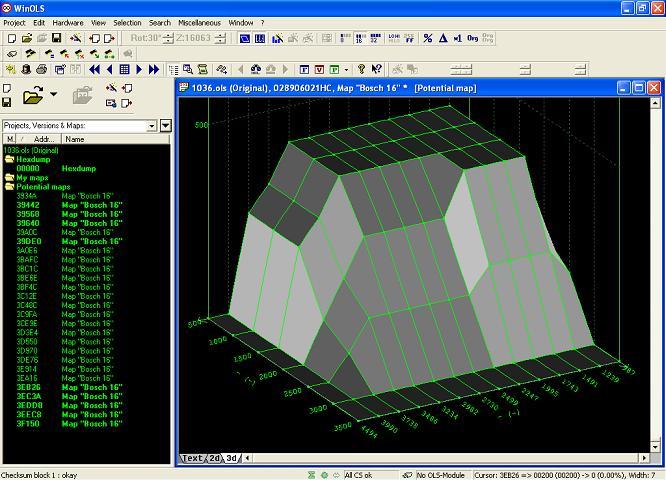This screenshot has width=666, height=480.
Task: Click map window scroll-down arrow
Action: point(655,447)
